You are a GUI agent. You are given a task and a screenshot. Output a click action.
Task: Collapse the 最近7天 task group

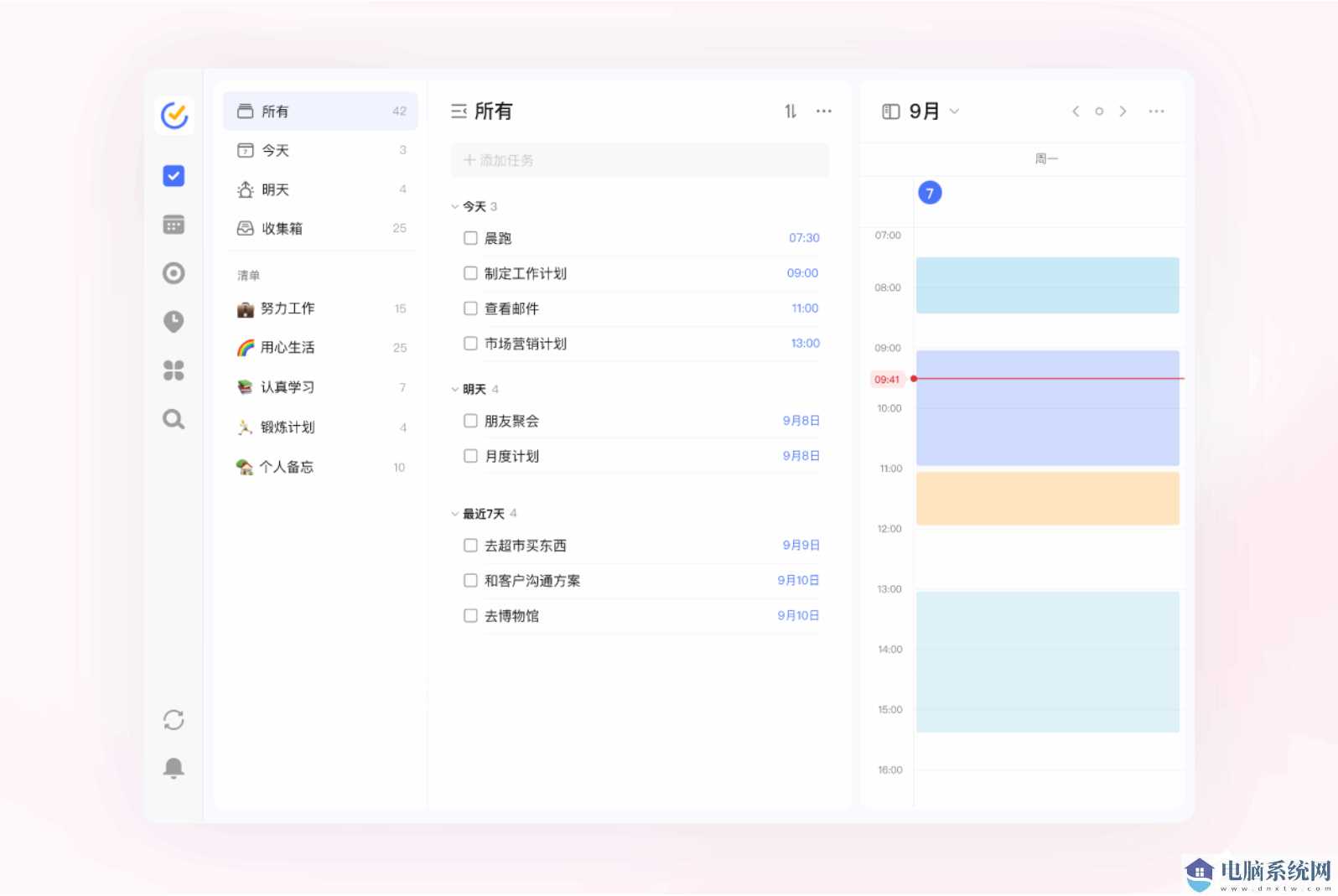[x=455, y=514]
